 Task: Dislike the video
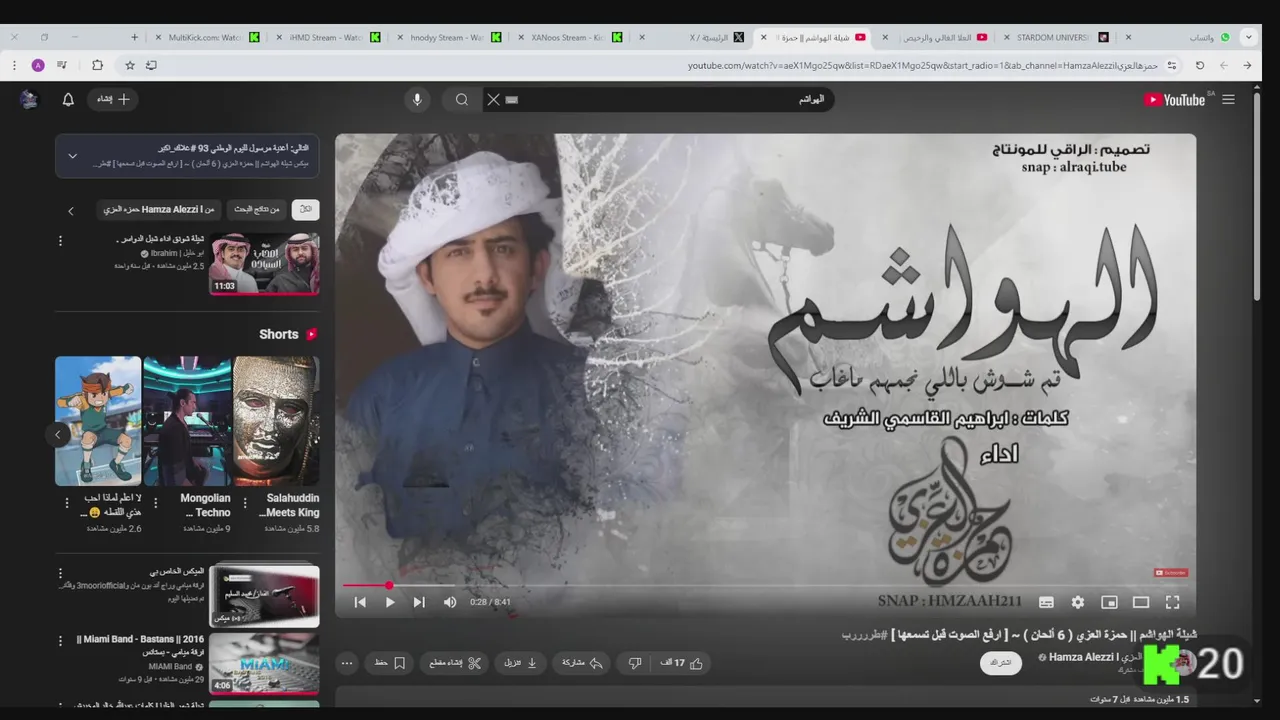(x=634, y=663)
